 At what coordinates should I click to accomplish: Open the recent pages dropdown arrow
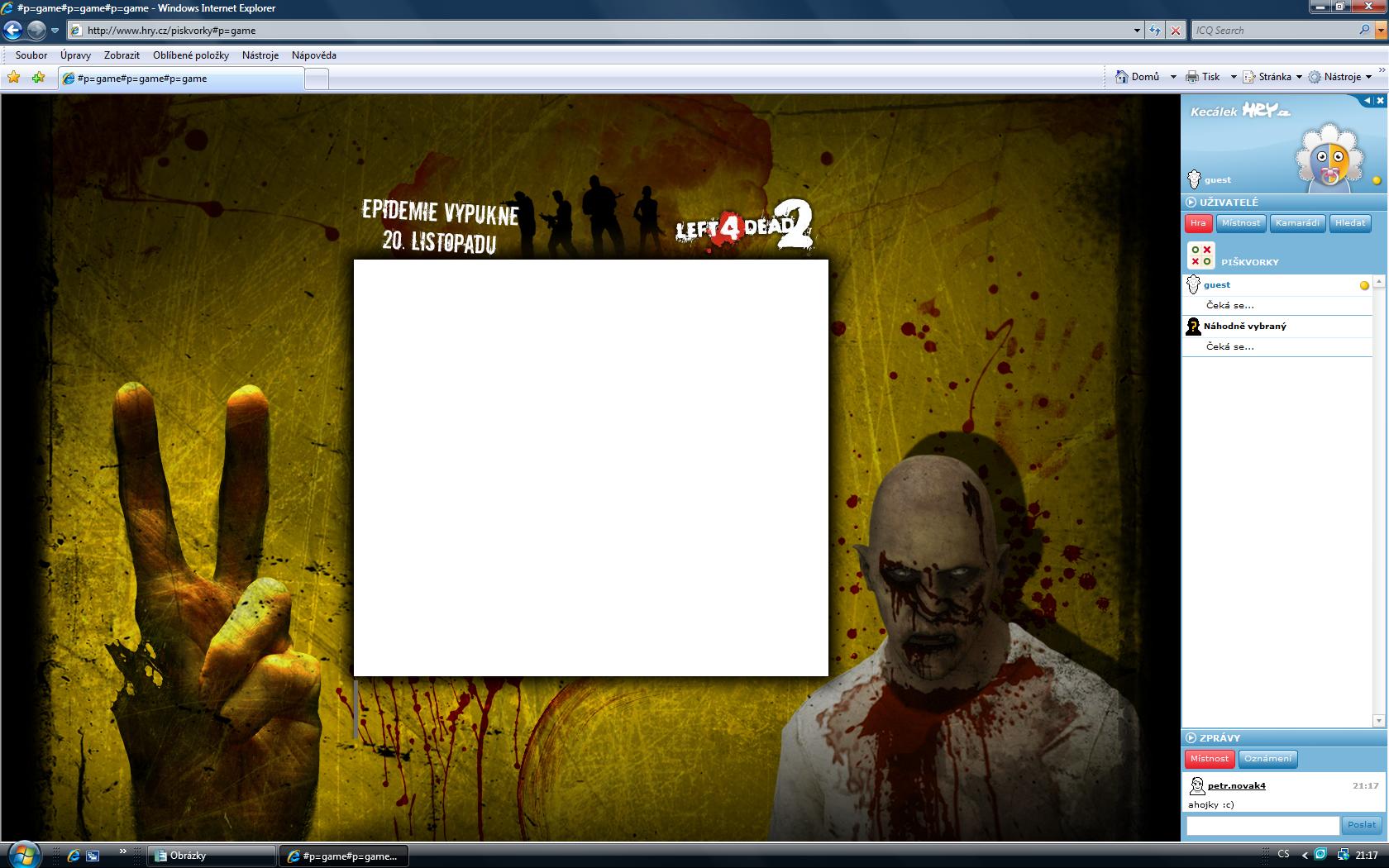(55, 31)
